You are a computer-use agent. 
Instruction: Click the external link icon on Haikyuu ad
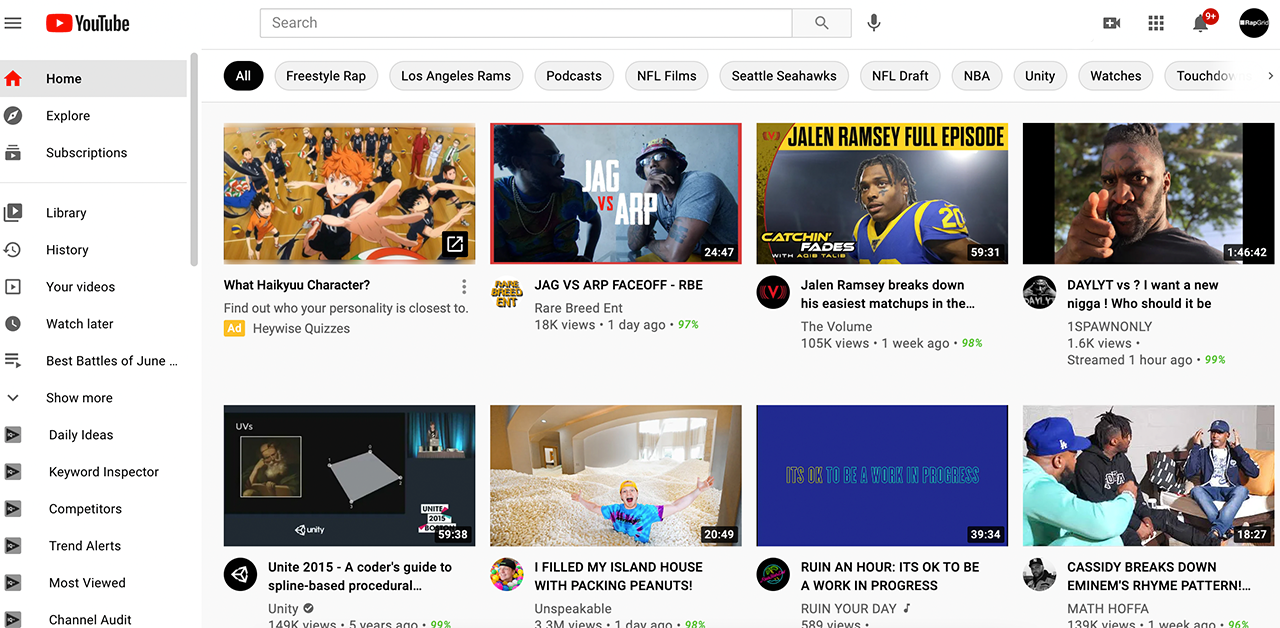click(x=455, y=243)
